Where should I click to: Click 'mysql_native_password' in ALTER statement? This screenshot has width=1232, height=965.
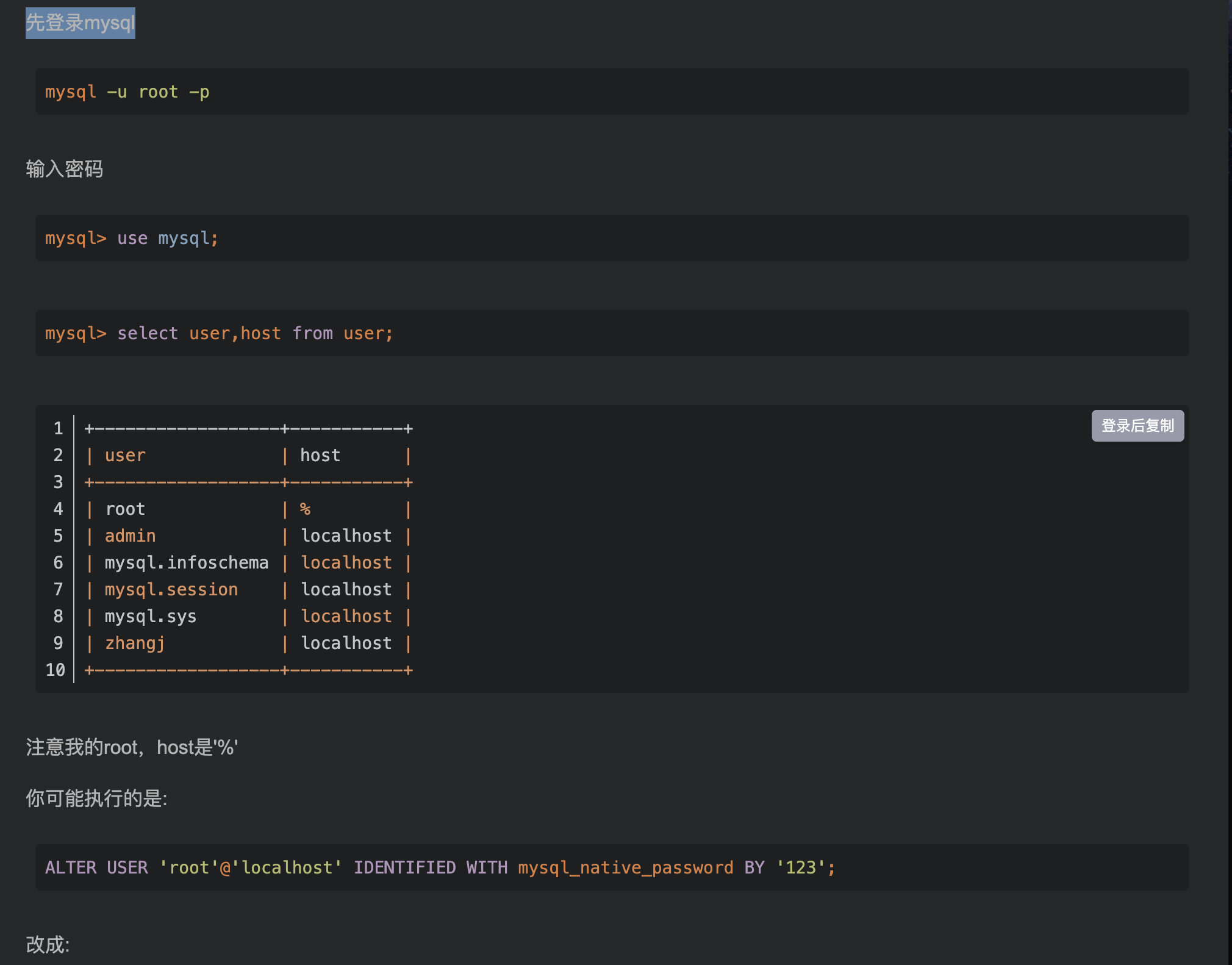[x=626, y=867]
